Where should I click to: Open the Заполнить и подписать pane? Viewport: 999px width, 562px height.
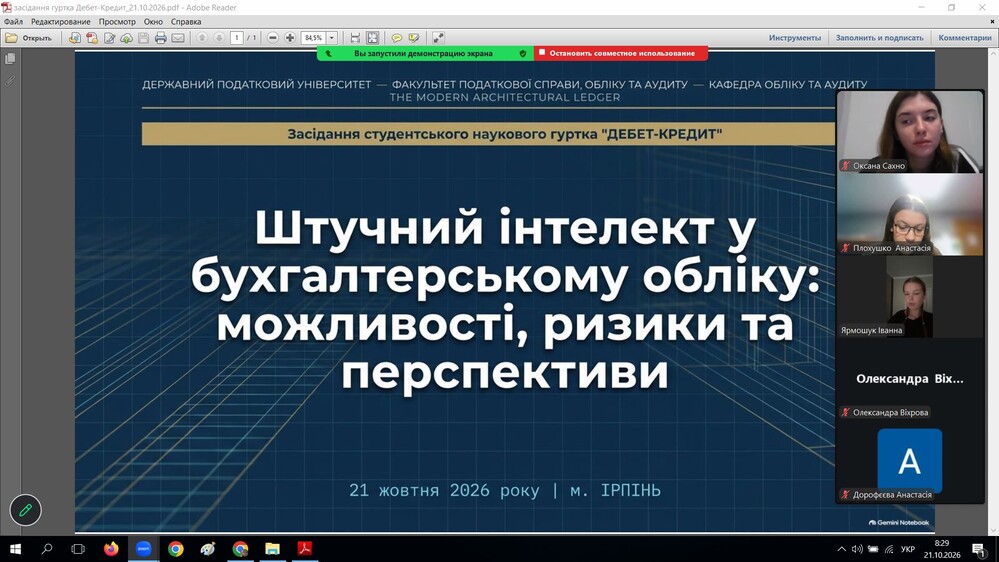click(x=879, y=38)
